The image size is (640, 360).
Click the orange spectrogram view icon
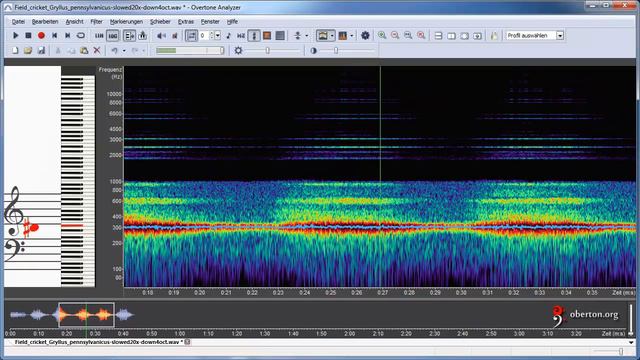point(267,36)
